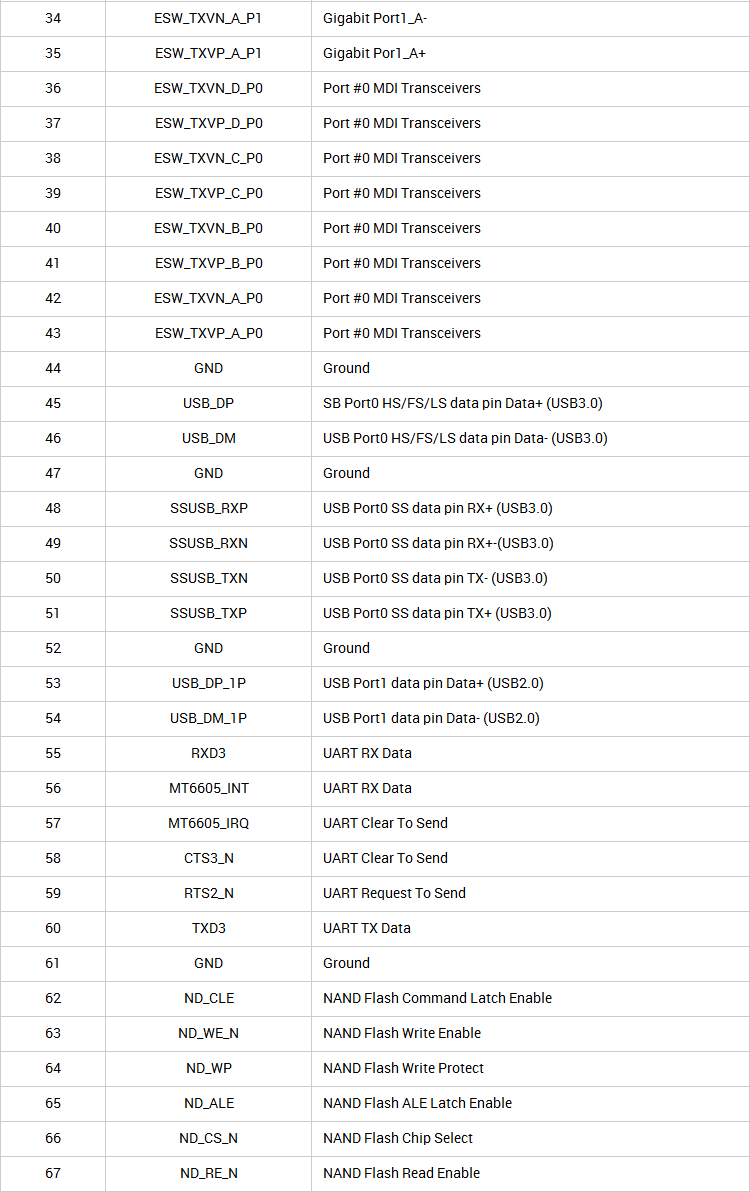
Task: Click the NAND Flash Write Protect description
Action: coord(403,1068)
